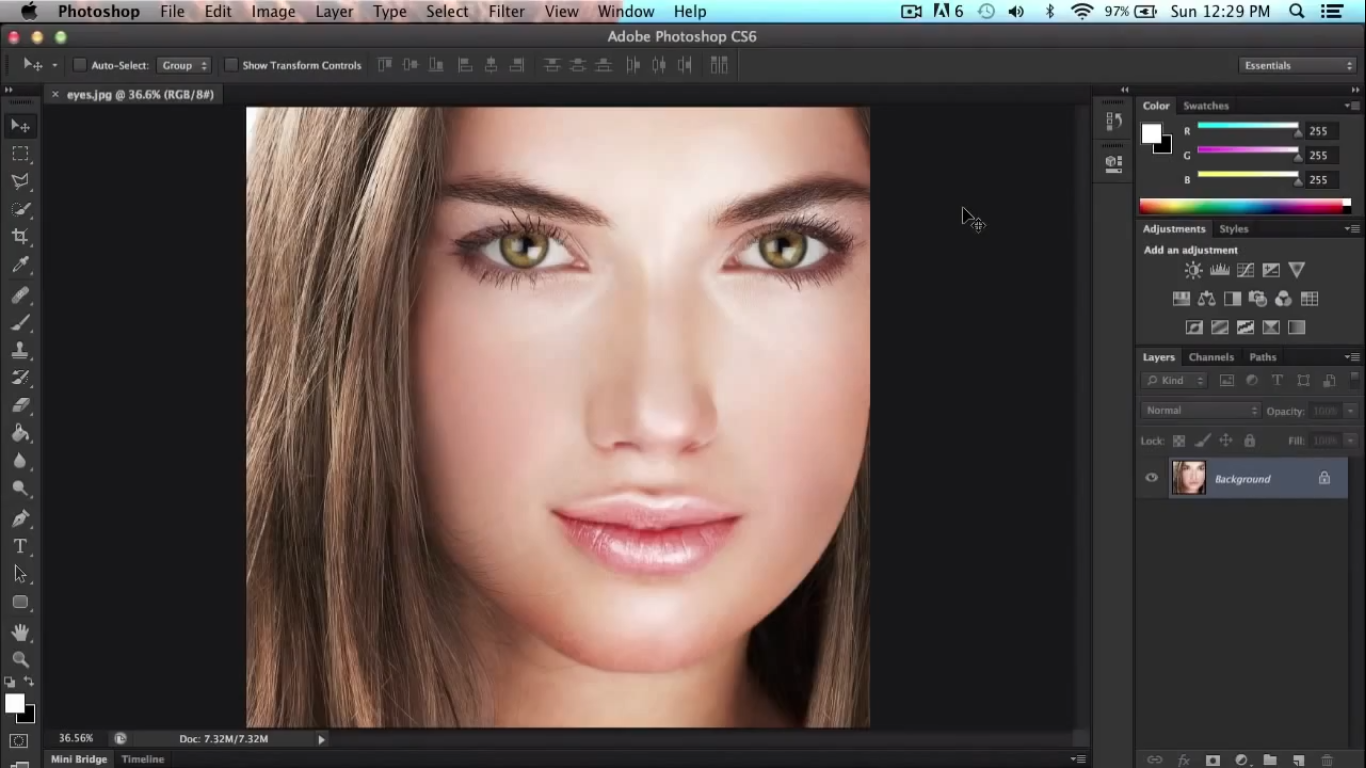The width and height of the screenshot is (1366, 768).
Task: Select the Rectangular Marquee tool
Action: (x=20, y=154)
